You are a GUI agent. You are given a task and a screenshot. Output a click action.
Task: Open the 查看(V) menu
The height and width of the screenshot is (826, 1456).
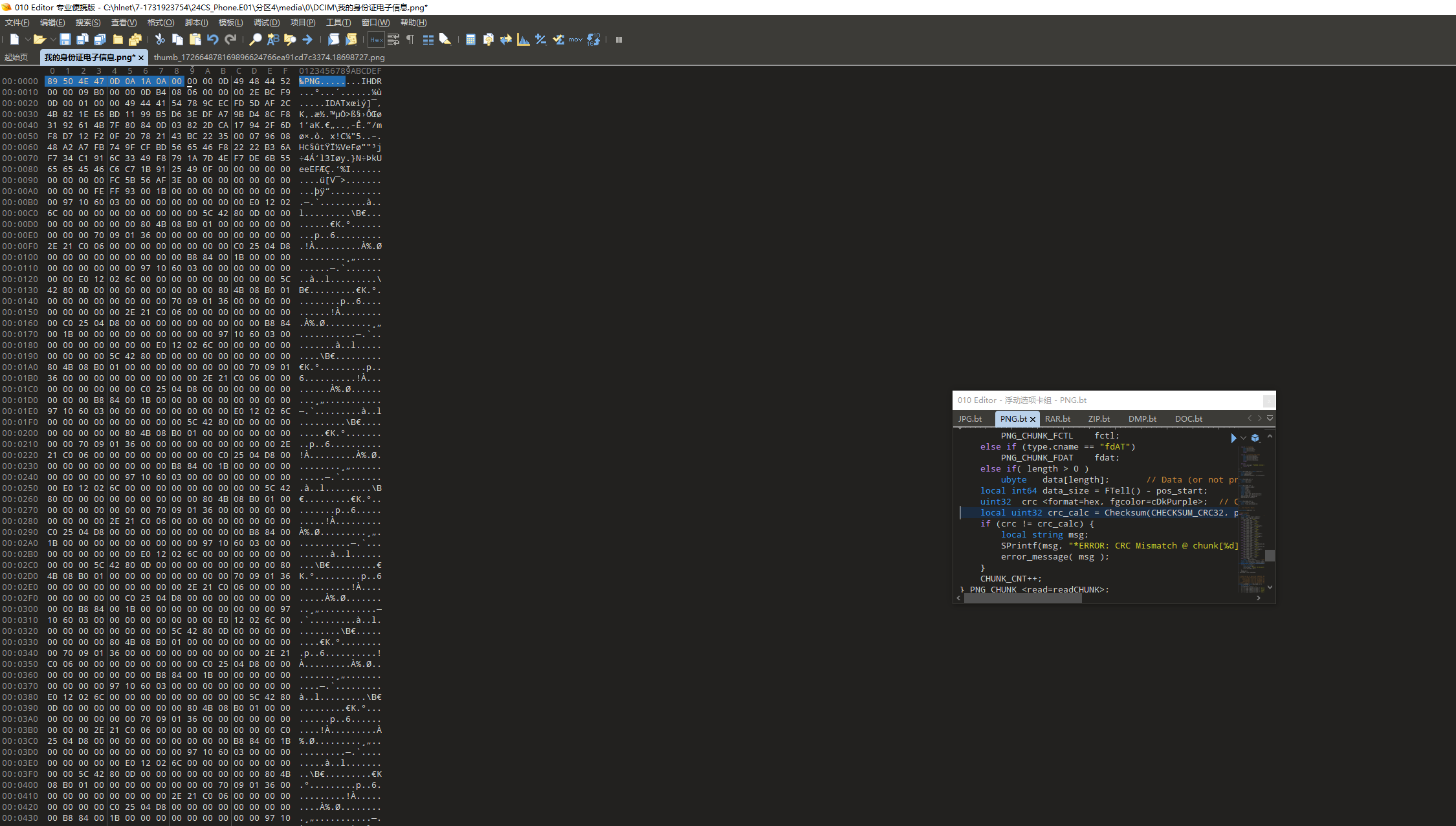(x=124, y=23)
